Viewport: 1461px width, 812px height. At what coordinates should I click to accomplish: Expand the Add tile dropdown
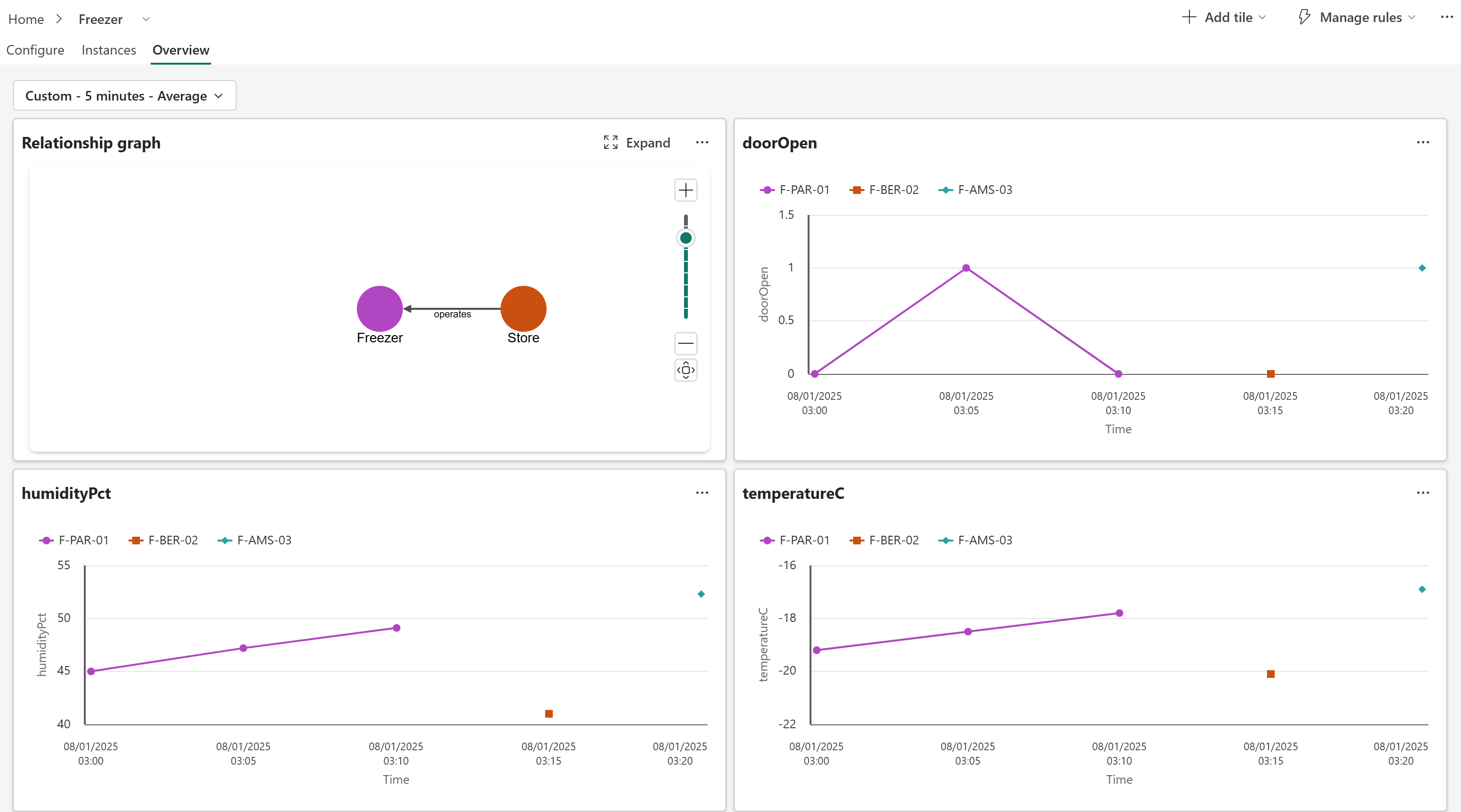tap(1224, 17)
